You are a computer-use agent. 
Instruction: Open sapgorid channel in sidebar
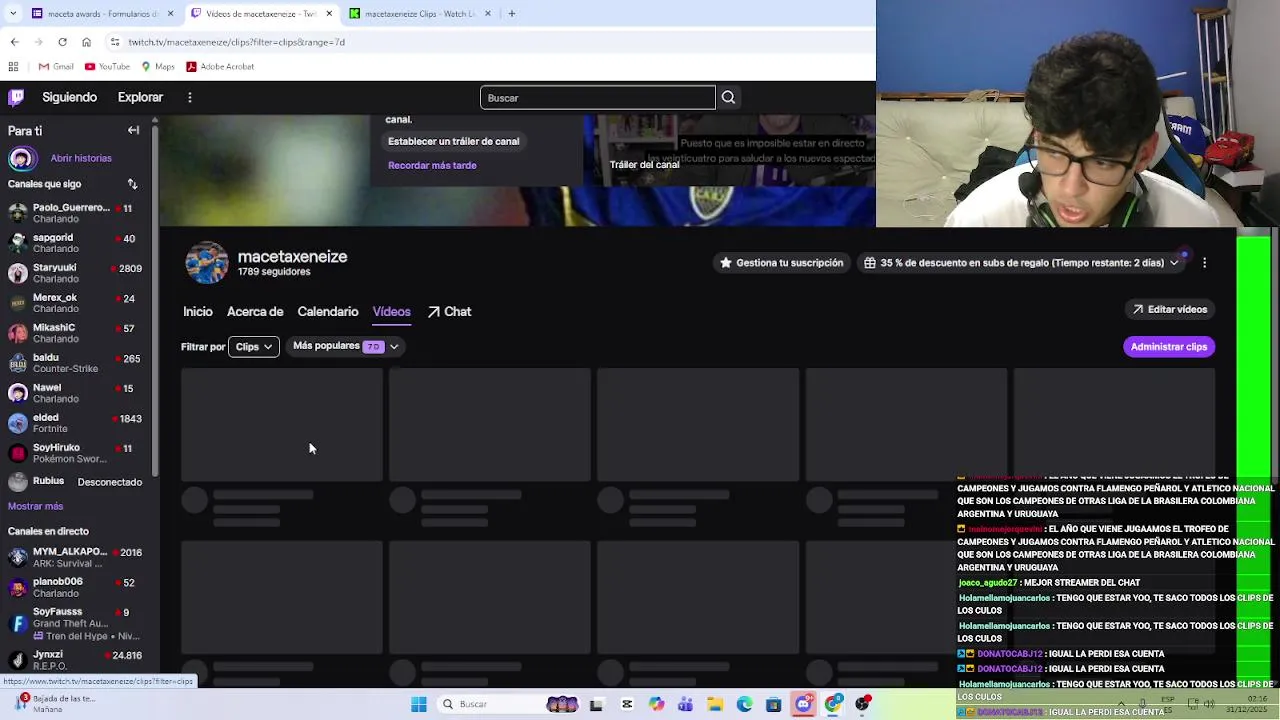click(x=75, y=243)
